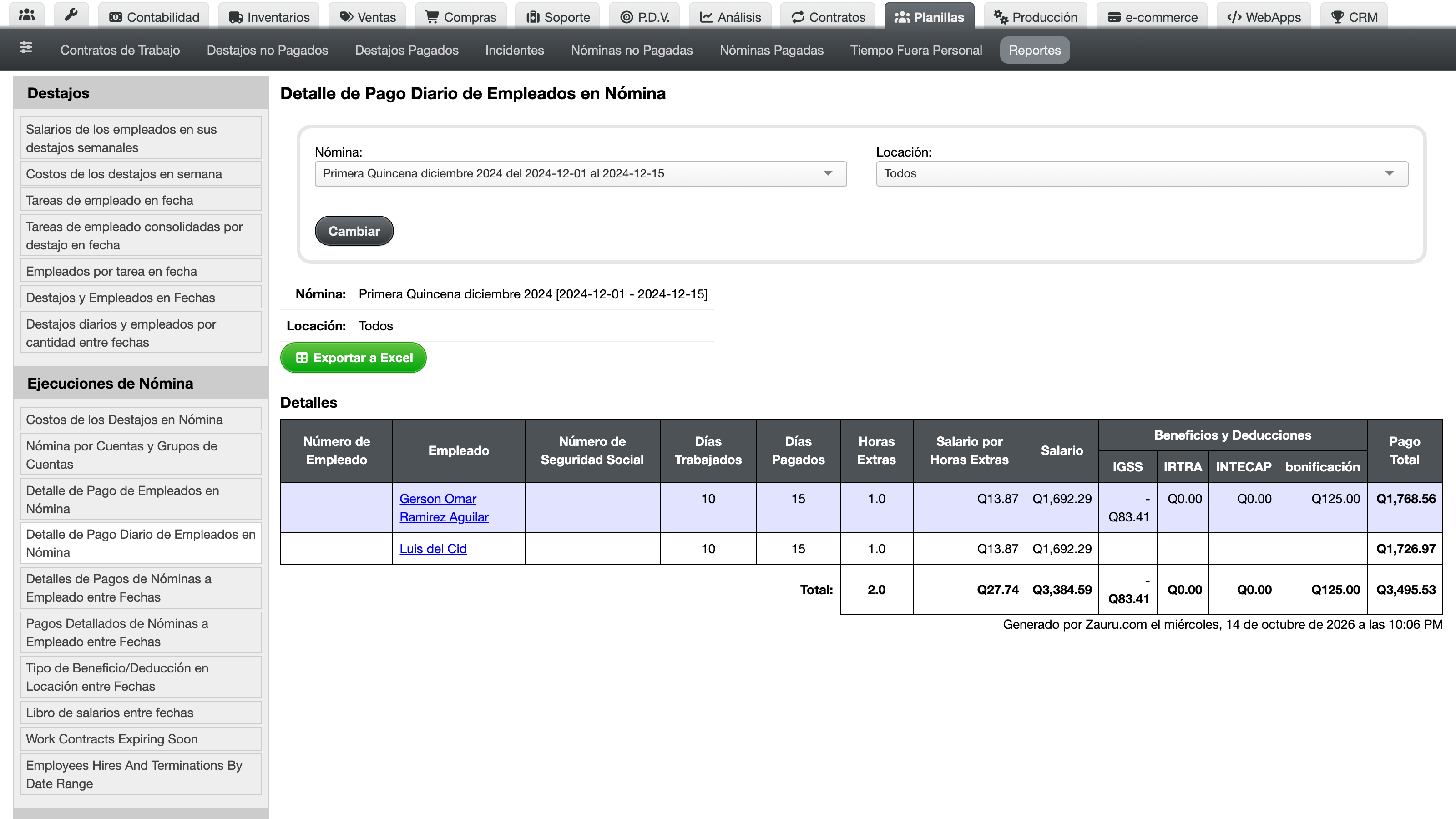Open Destajos Pagados section
The width and height of the screenshot is (1456, 819).
point(406,51)
